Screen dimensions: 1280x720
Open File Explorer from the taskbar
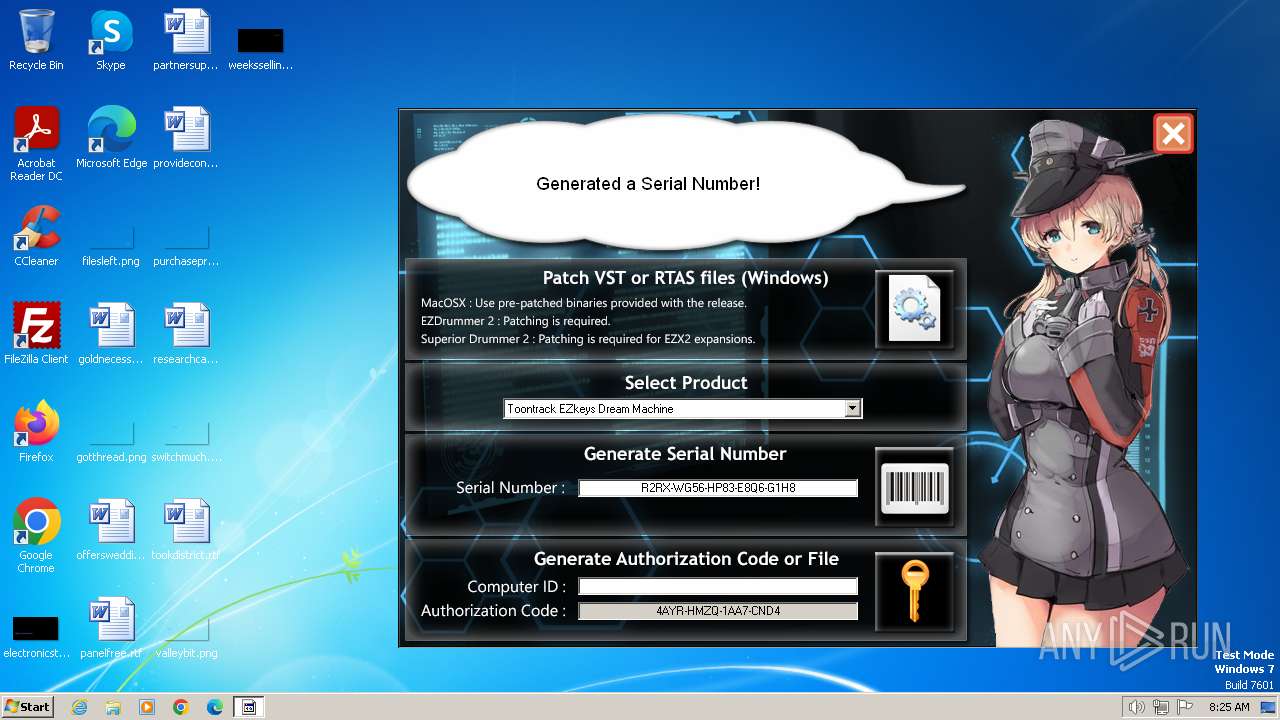click(113, 707)
